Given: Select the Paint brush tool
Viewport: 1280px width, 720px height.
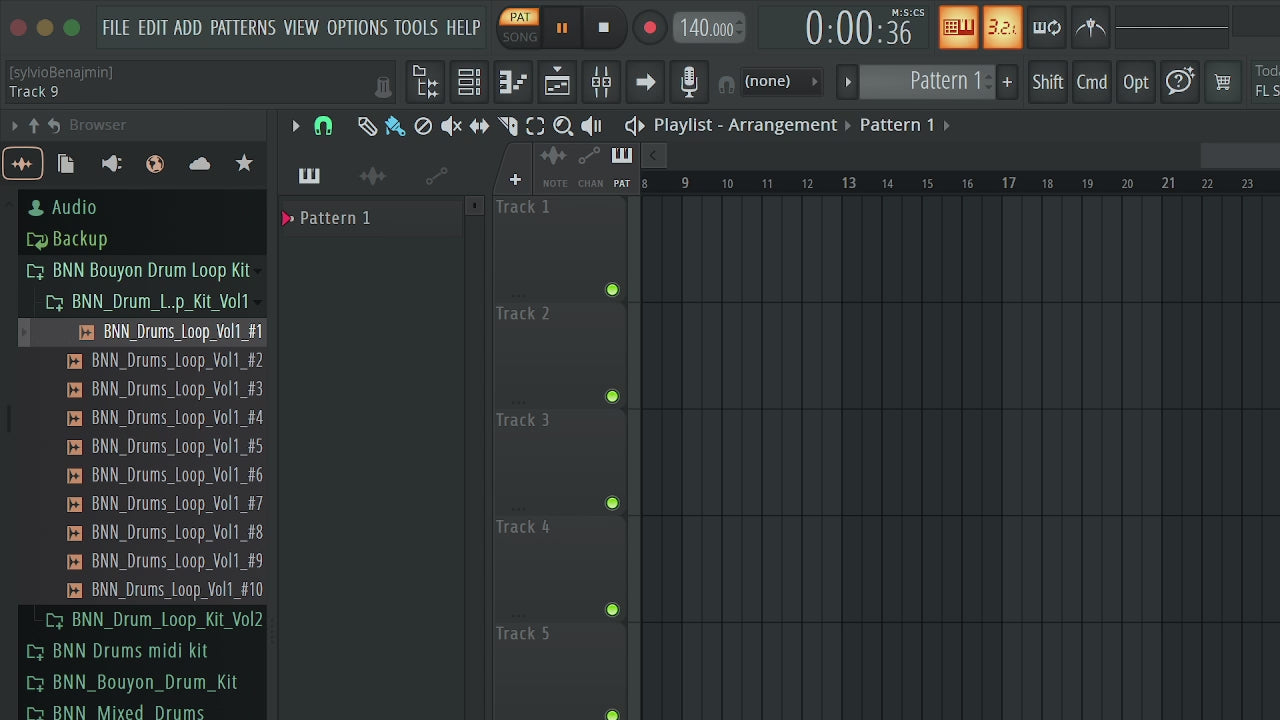Looking at the screenshot, I should point(395,126).
